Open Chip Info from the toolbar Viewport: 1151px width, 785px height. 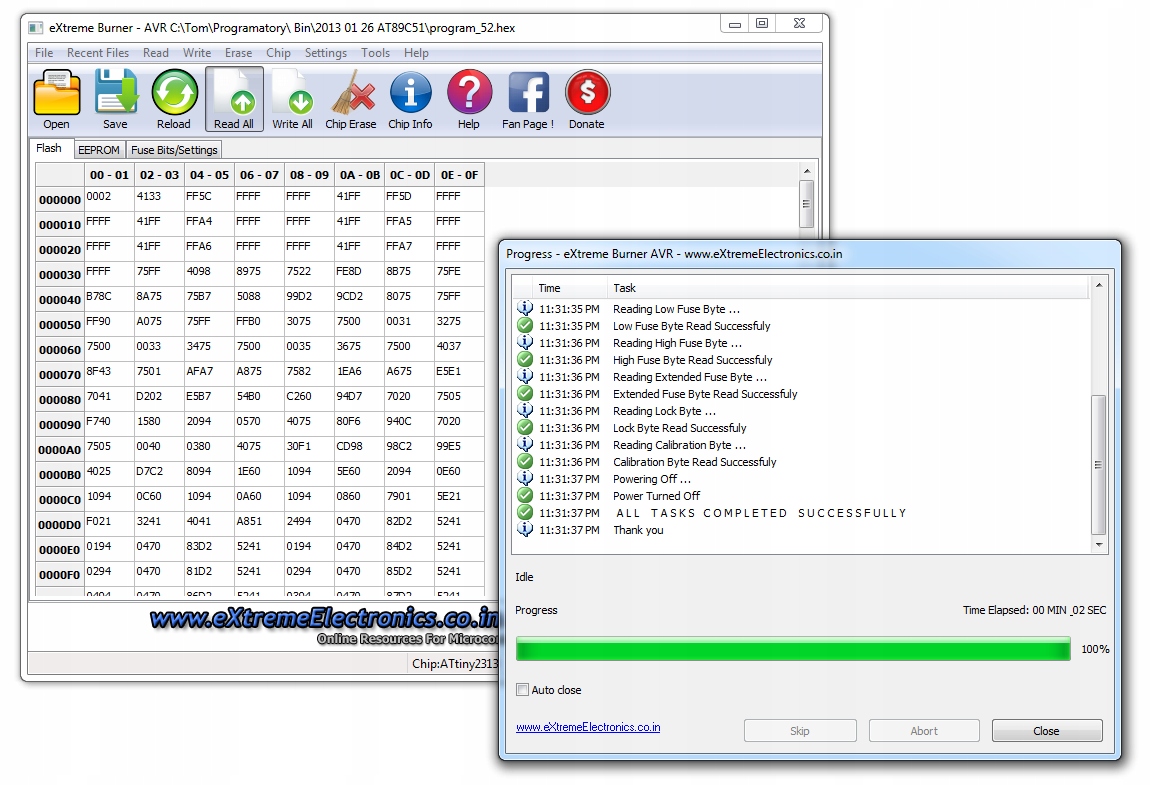(410, 96)
